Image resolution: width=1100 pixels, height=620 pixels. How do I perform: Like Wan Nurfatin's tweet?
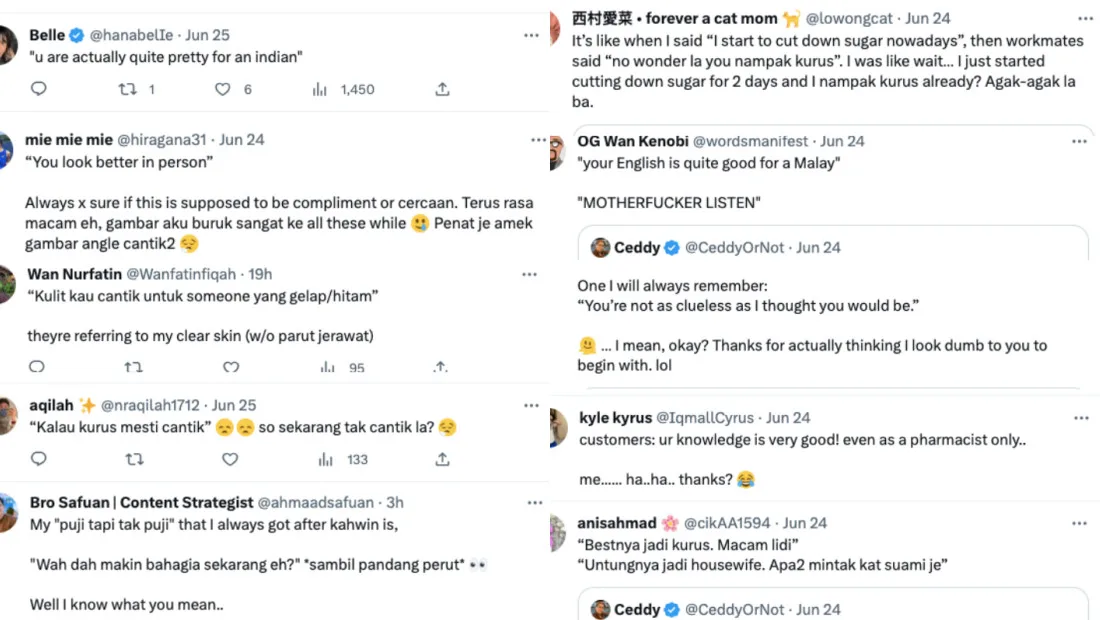(230, 367)
